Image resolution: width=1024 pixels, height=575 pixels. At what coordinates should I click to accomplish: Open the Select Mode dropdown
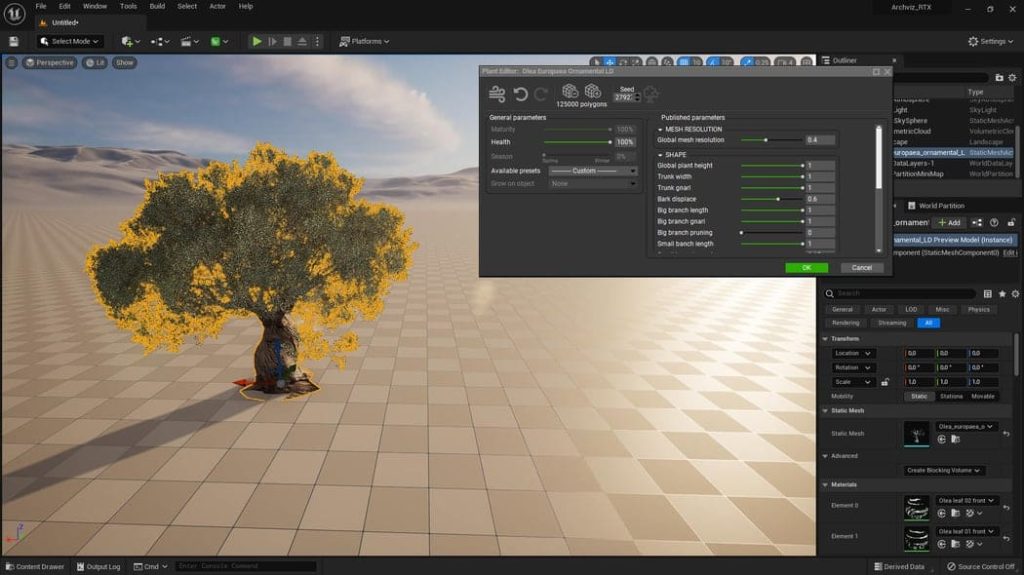(x=72, y=41)
